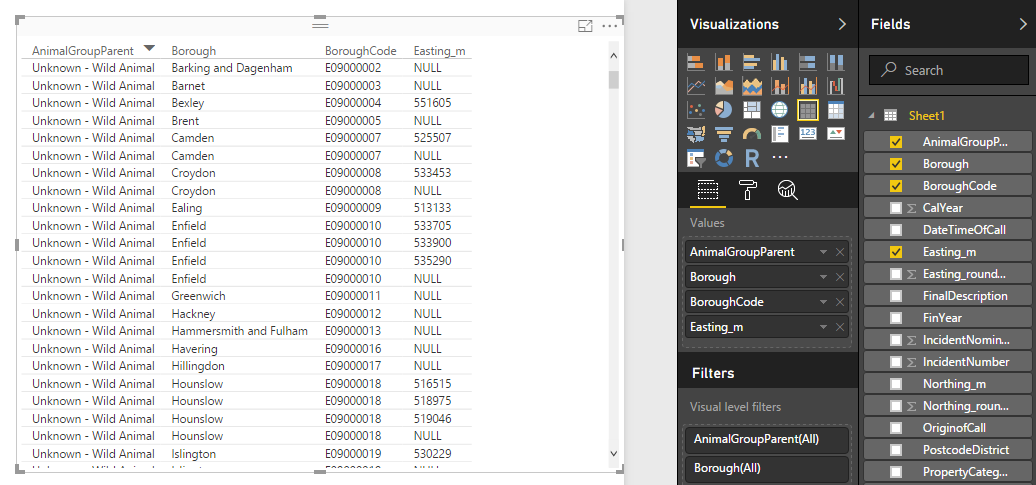The height and width of the screenshot is (485, 1036).
Task: Insert an R script visual
Action: [752, 158]
